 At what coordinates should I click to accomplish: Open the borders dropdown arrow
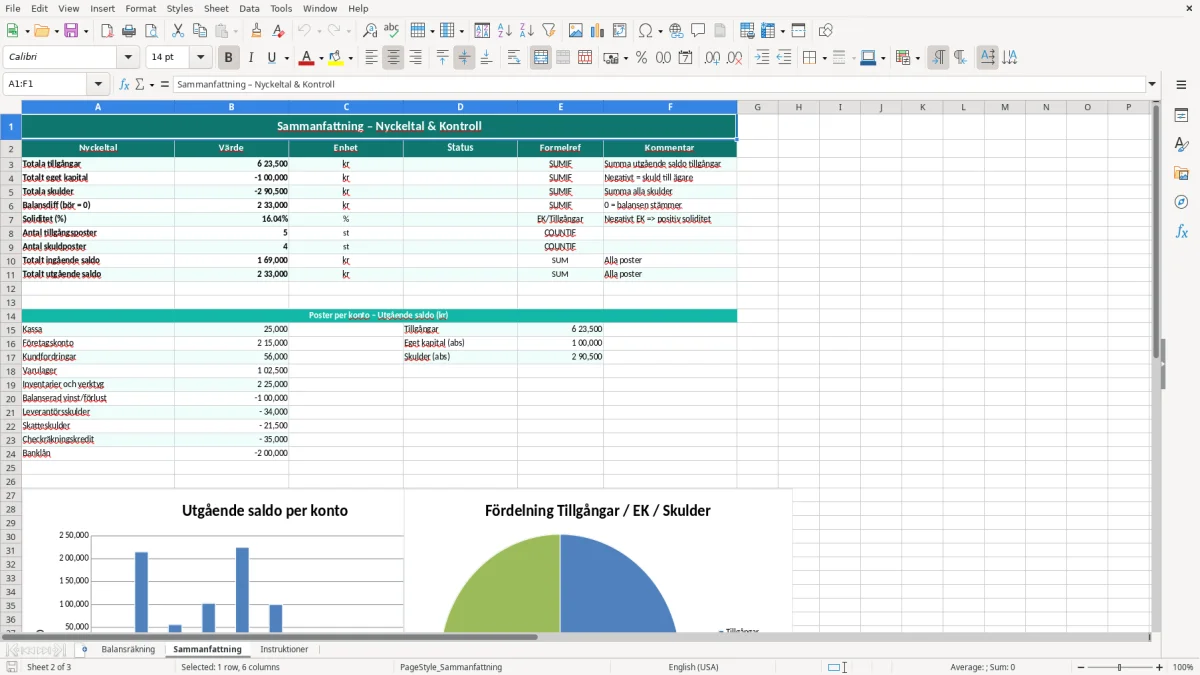823,58
